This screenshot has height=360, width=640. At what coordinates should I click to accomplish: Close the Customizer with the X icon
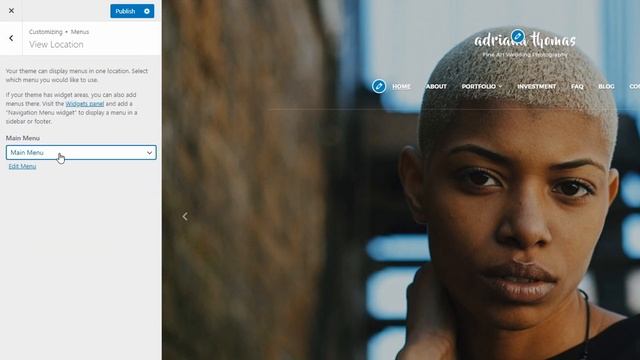(x=11, y=11)
